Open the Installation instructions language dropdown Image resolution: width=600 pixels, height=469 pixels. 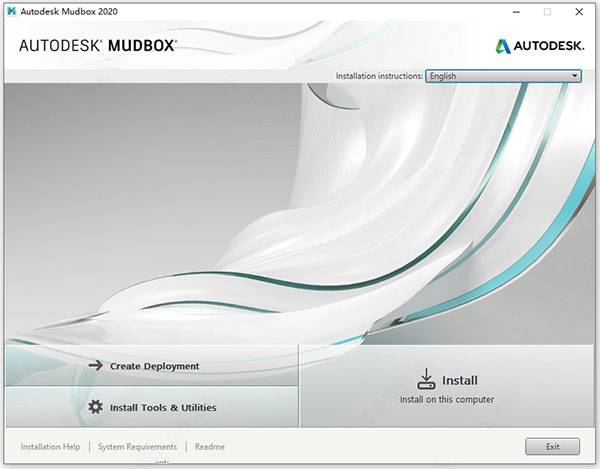tap(503, 76)
